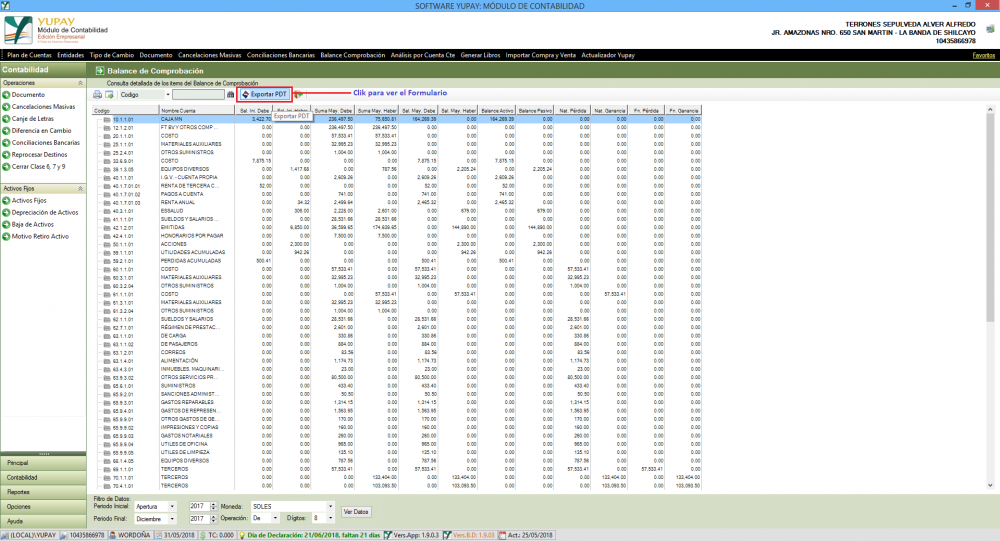This screenshot has height=541, width=1000.
Task: Open the Generar Libros menu
Action: pos(480,55)
